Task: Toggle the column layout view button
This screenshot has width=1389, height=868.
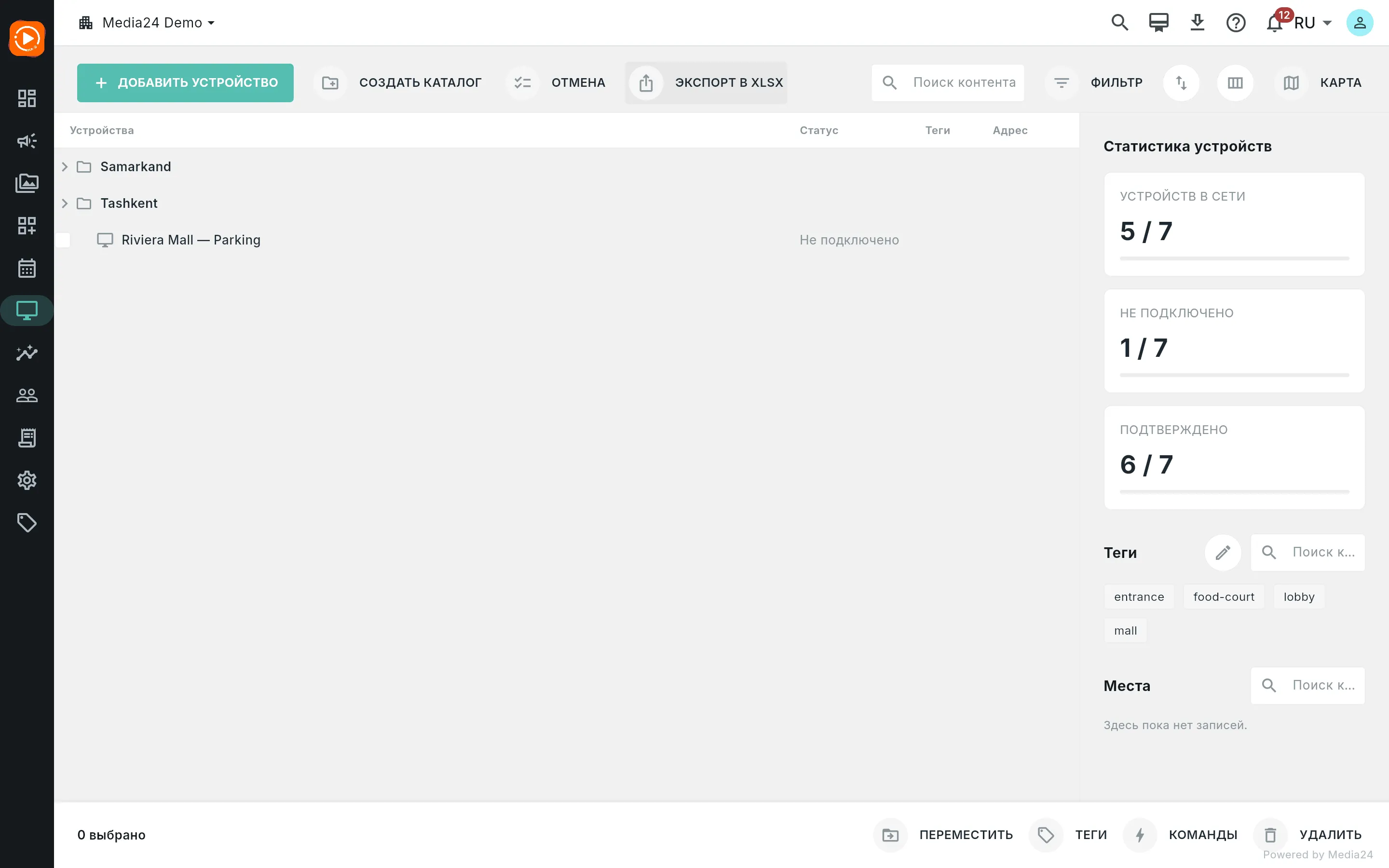Action: [x=1235, y=82]
